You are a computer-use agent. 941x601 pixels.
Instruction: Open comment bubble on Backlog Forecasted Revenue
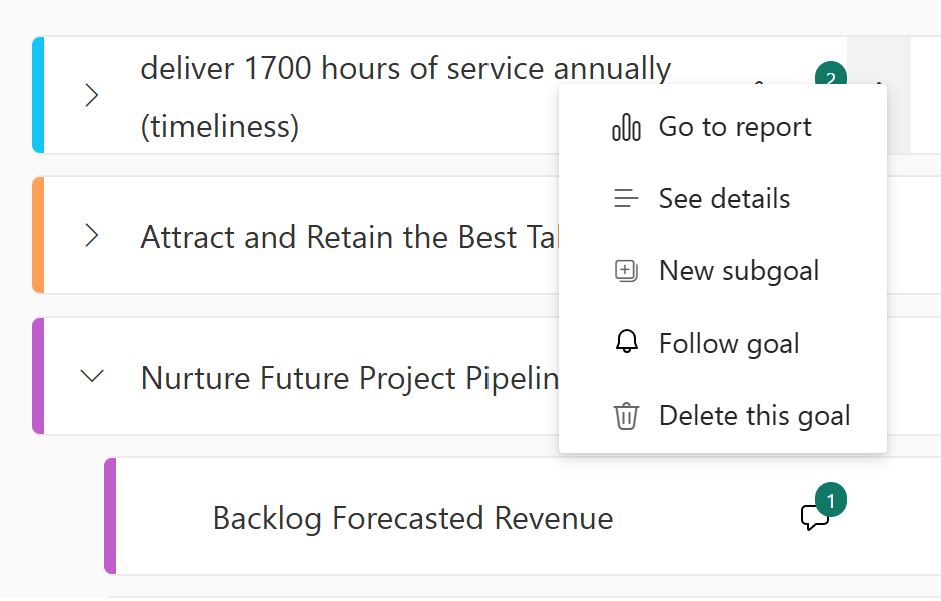(x=813, y=518)
